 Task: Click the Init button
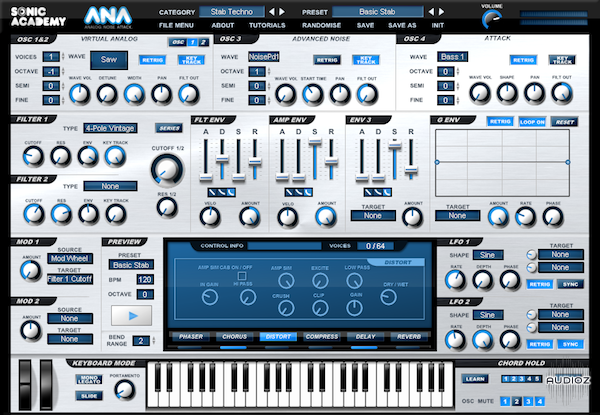438,25
